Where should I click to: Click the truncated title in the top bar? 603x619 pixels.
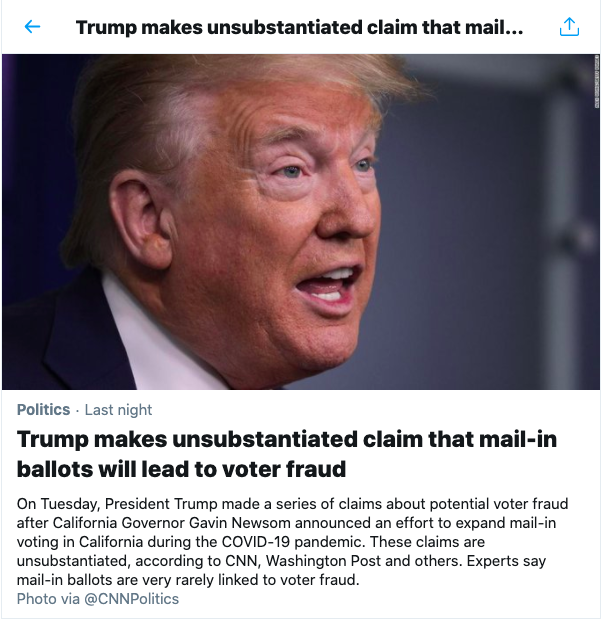click(x=299, y=27)
